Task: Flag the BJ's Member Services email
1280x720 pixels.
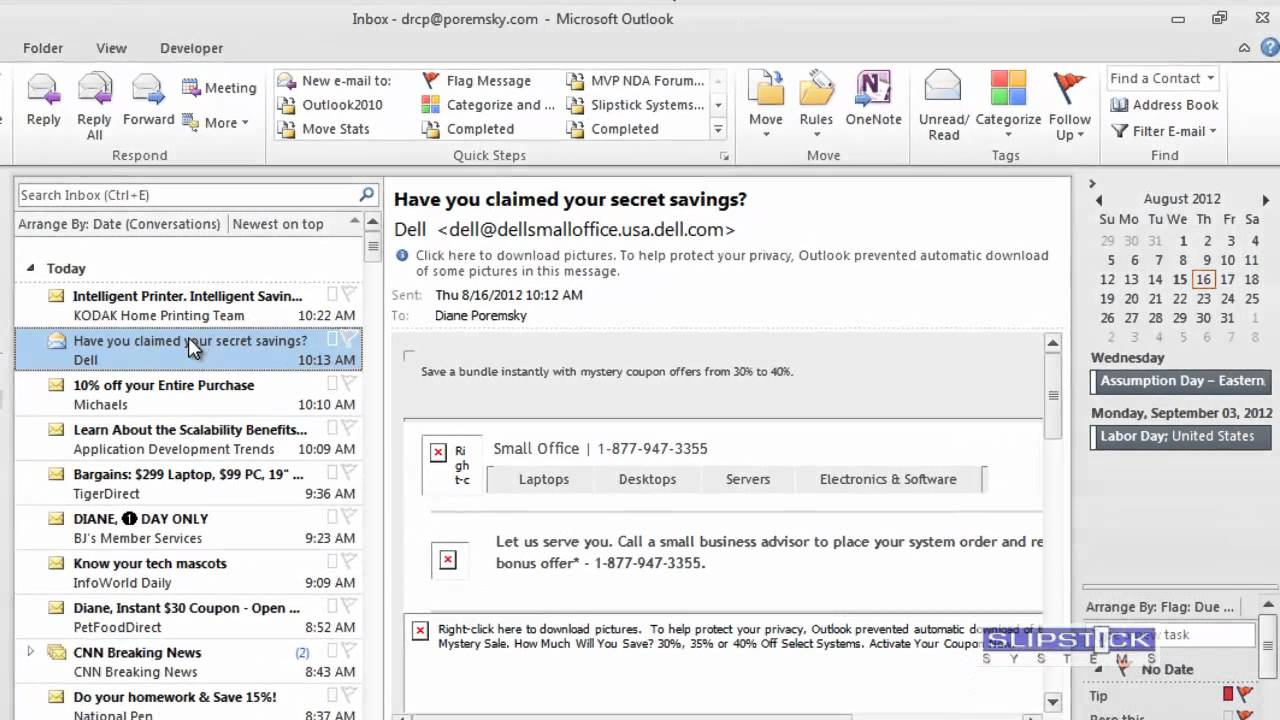Action: click(x=349, y=517)
